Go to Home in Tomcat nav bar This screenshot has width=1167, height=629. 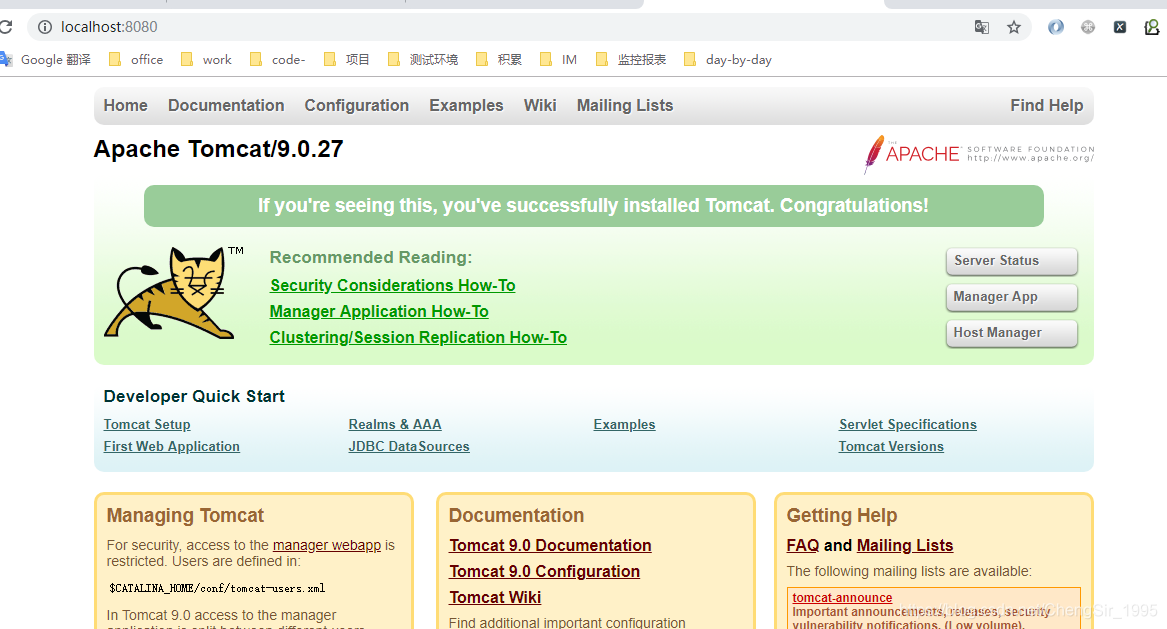coord(125,106)
